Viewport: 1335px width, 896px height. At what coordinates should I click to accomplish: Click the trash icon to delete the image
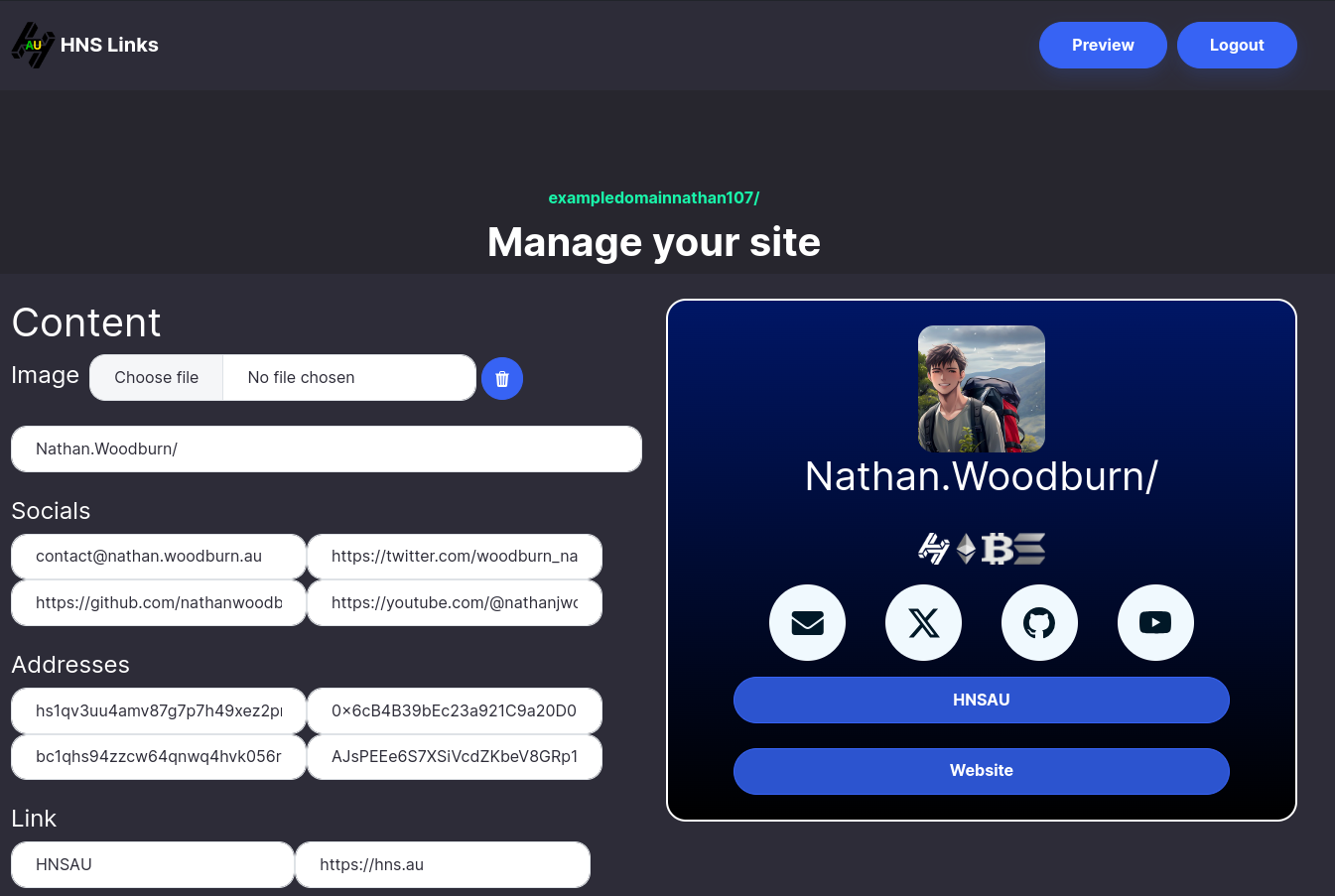pos(502,378)
